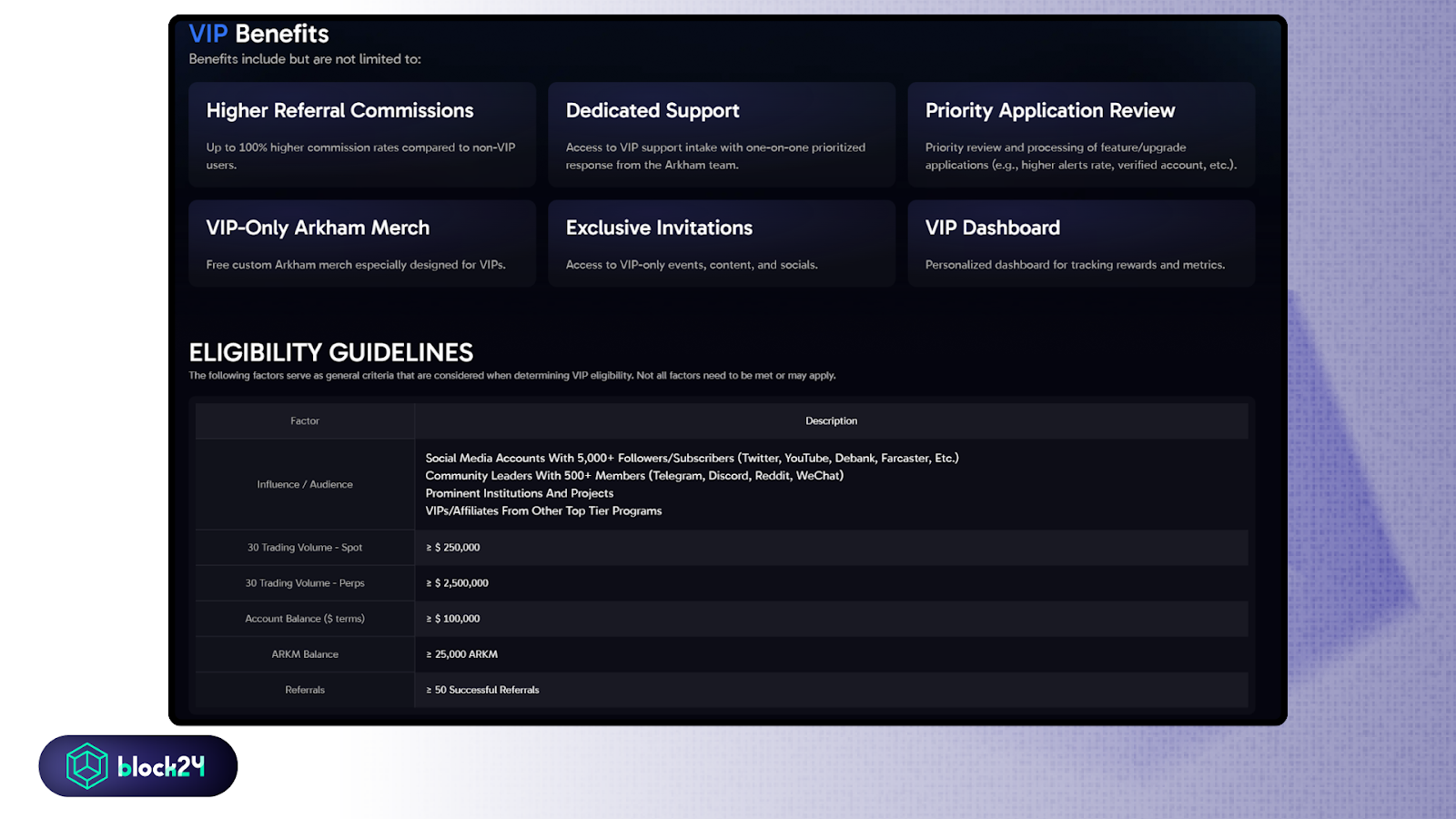
Task: Select the Referrals row label
Action: [305, 690]
